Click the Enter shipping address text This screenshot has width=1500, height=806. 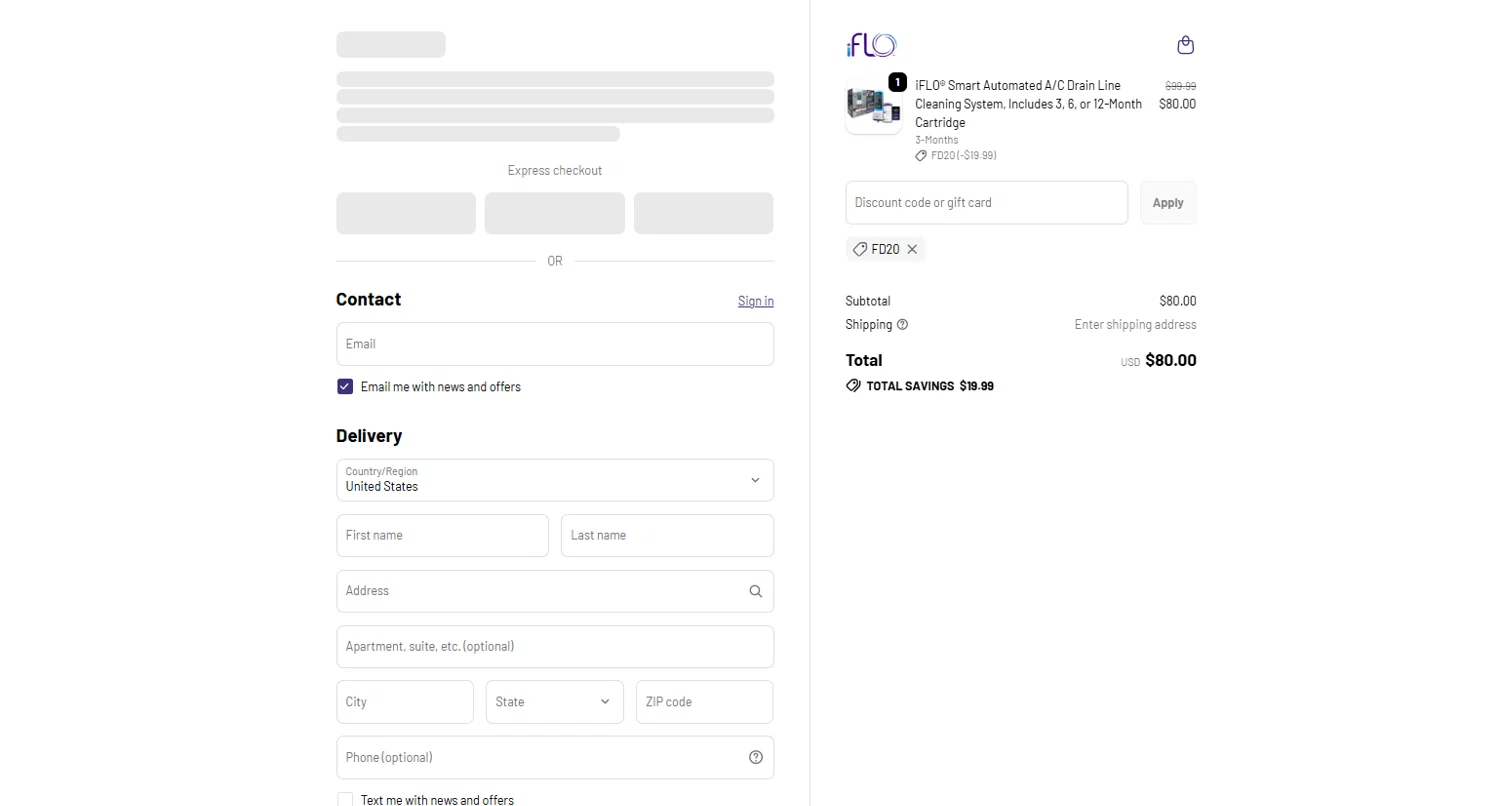(x=1135, y=325)
